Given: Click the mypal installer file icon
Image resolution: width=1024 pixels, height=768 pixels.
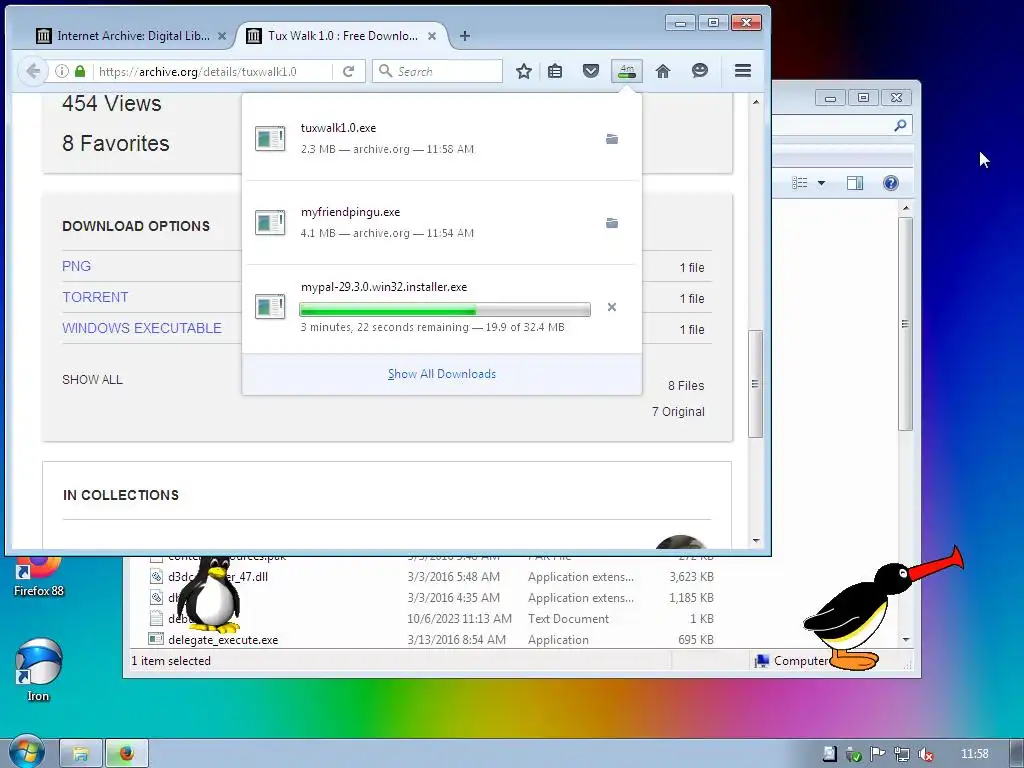Looking at the screenshot, I should (x=270, y=306).
